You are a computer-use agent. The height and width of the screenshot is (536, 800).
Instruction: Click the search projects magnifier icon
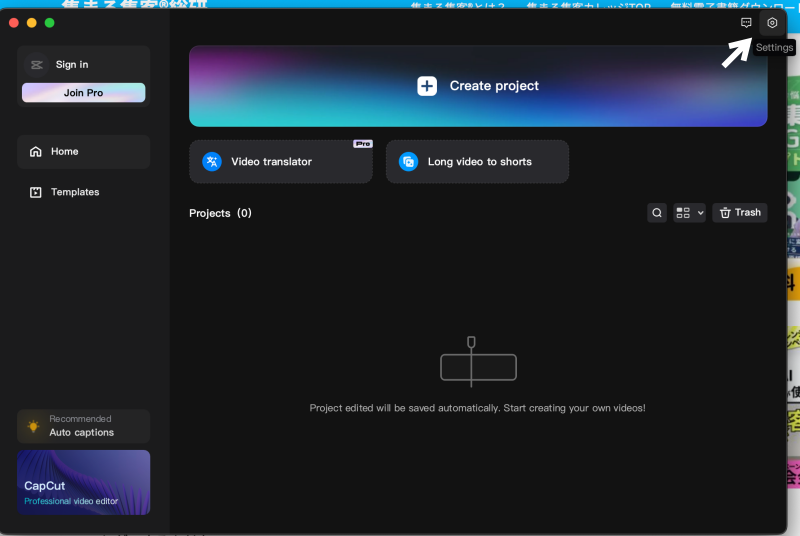657,213
